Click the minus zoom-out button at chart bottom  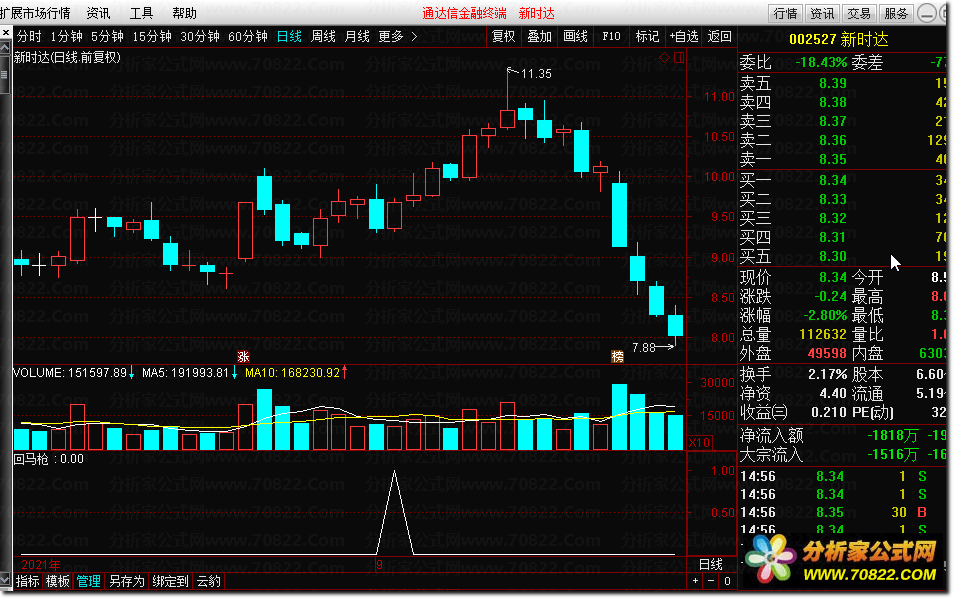click(x=711, y=581)
